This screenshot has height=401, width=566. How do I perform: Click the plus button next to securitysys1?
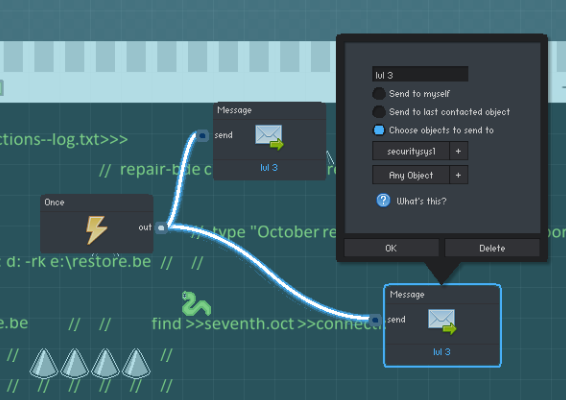(x=458, y=151)
